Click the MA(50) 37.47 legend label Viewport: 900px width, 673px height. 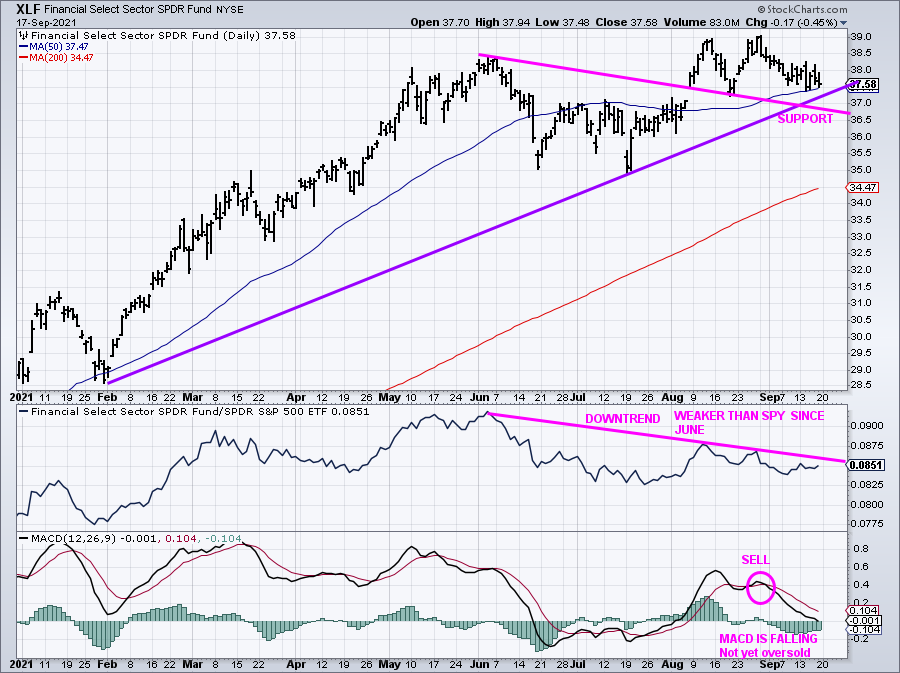(58, 46)
